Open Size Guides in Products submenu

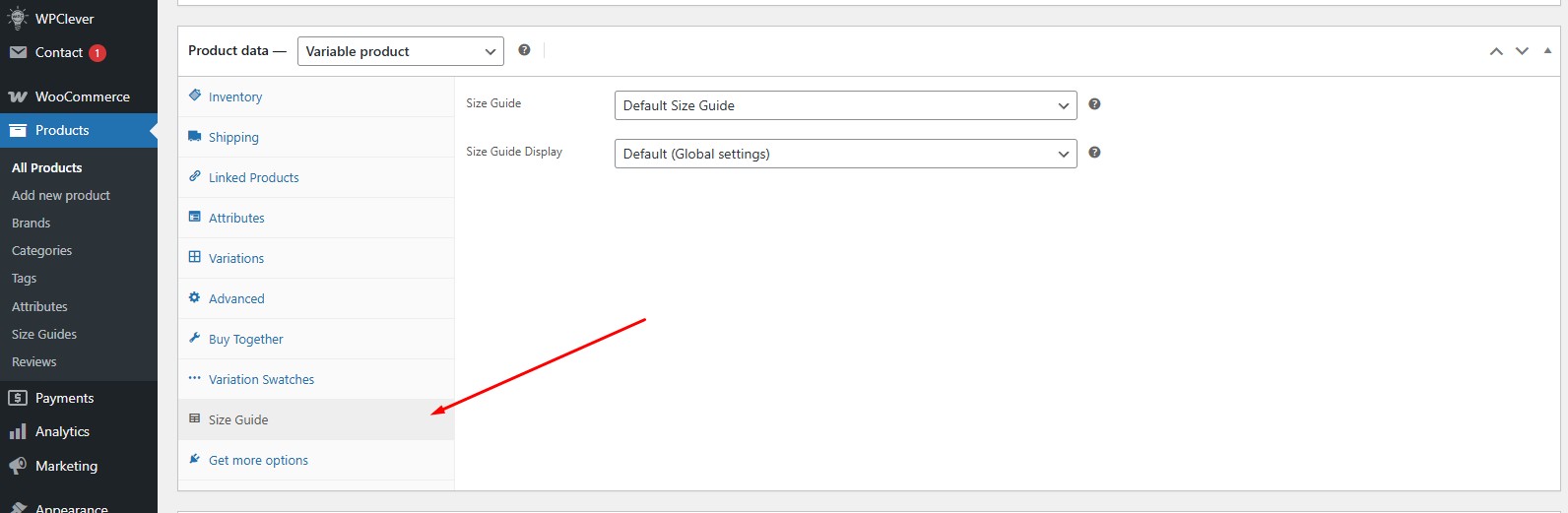click(x=44, y=334)
